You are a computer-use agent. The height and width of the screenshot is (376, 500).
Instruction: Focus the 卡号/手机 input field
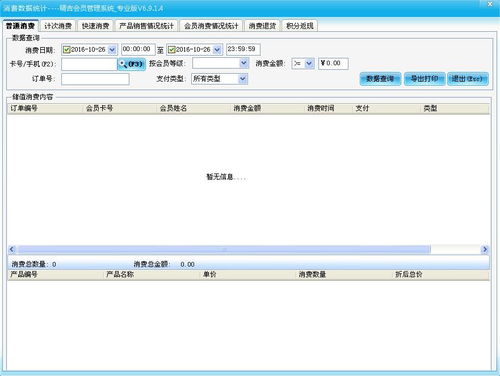89,64
